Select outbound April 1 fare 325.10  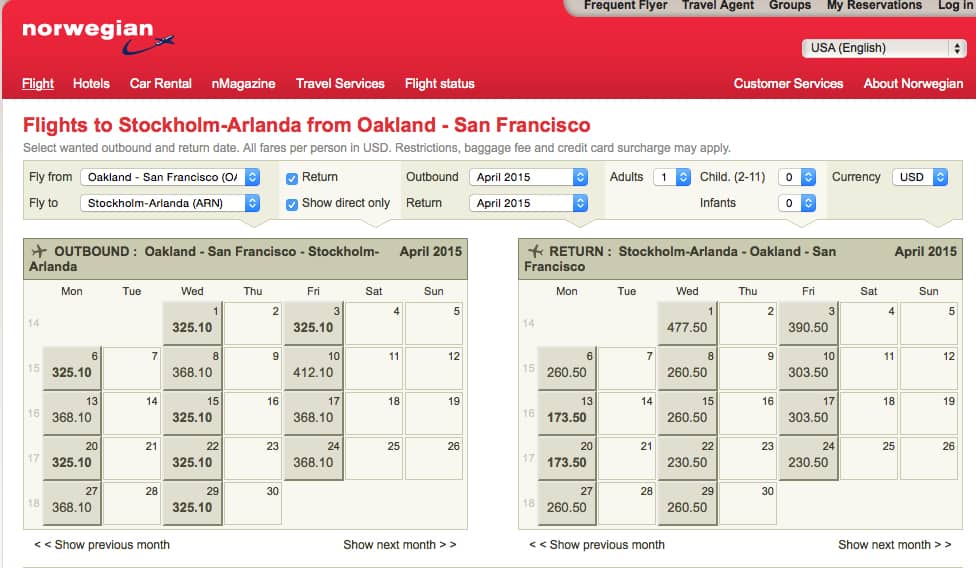[192, 324]
